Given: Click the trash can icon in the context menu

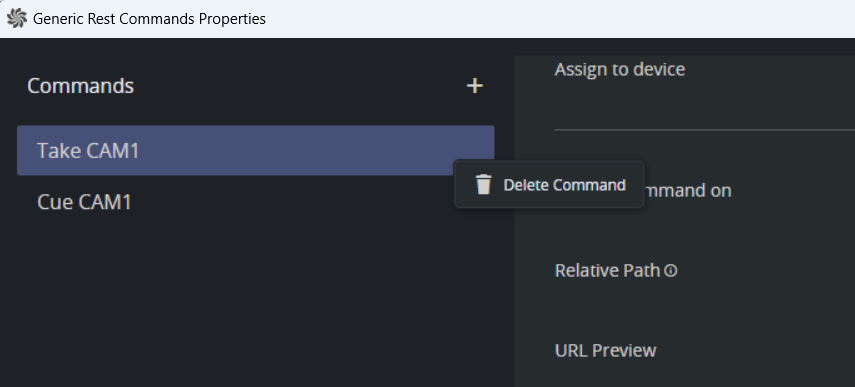Looking at the screenshot, I should point(483,184).
